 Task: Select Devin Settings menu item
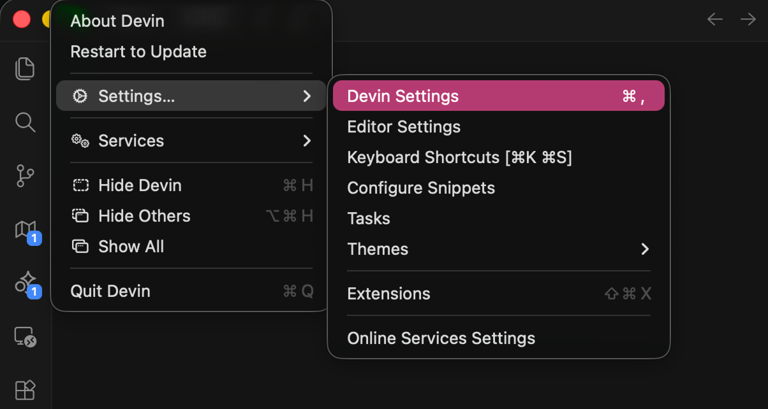499,96
